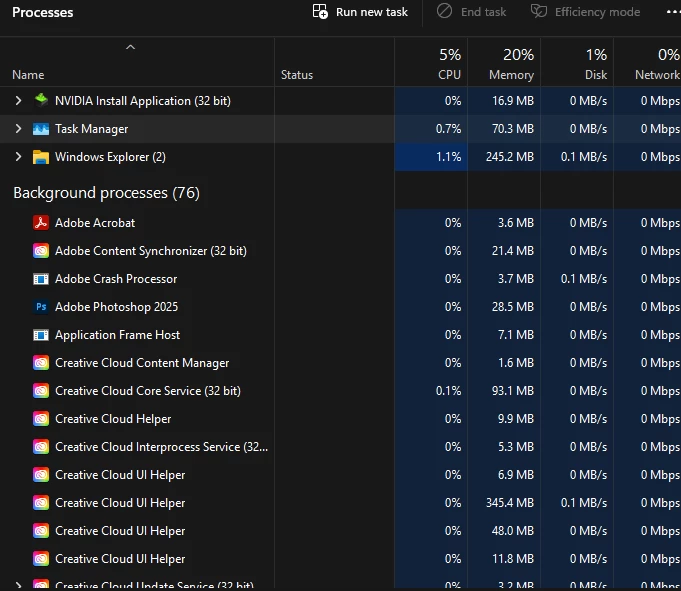Click icon of Creative Cloud UI Helper using 6.9 MB
This screenshot has width=681, height=591.
41,475
